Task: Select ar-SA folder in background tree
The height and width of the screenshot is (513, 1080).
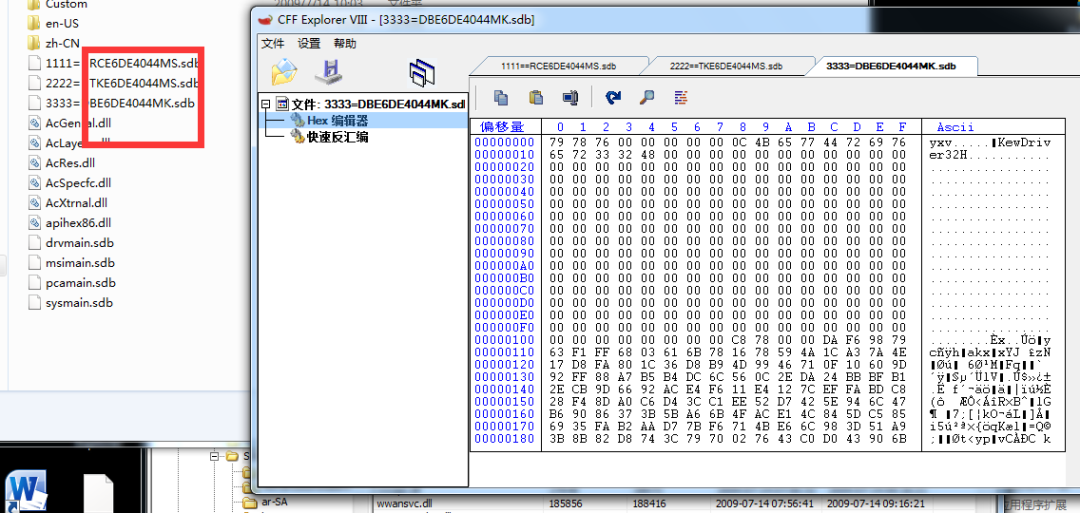Action: (x=274, y=502)
